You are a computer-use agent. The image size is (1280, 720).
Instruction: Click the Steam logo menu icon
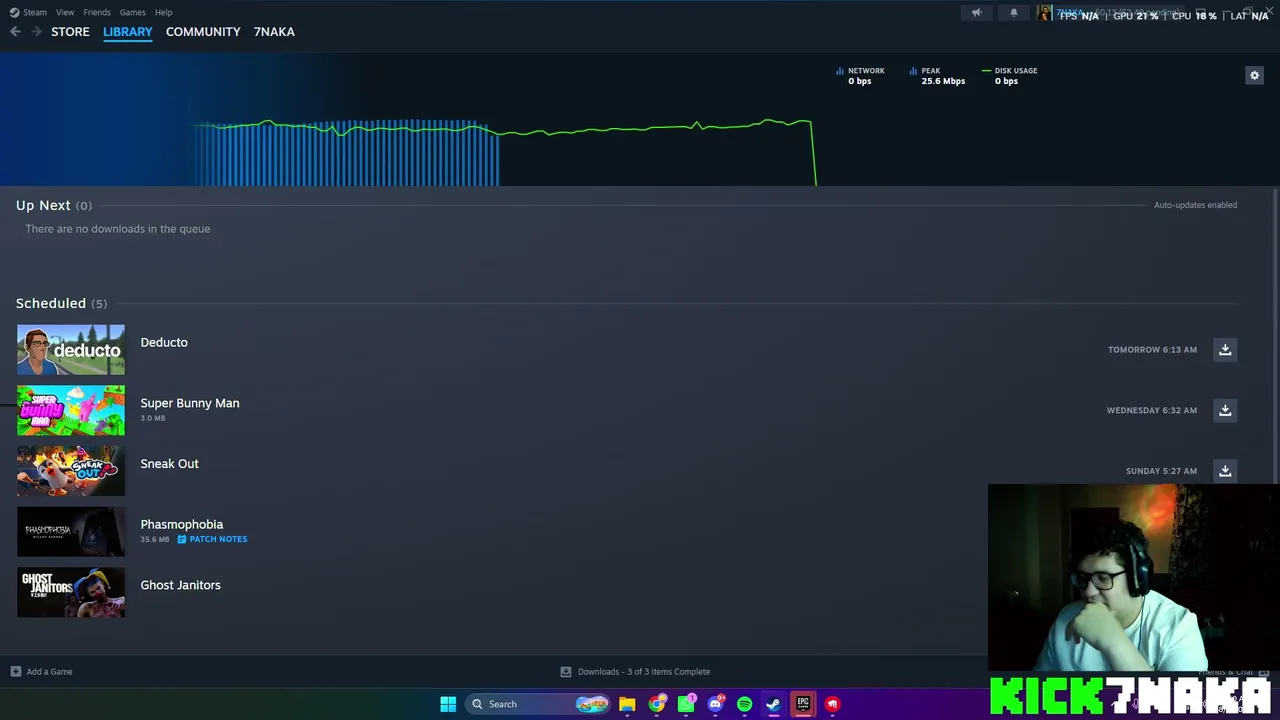[x=14, y=12]
